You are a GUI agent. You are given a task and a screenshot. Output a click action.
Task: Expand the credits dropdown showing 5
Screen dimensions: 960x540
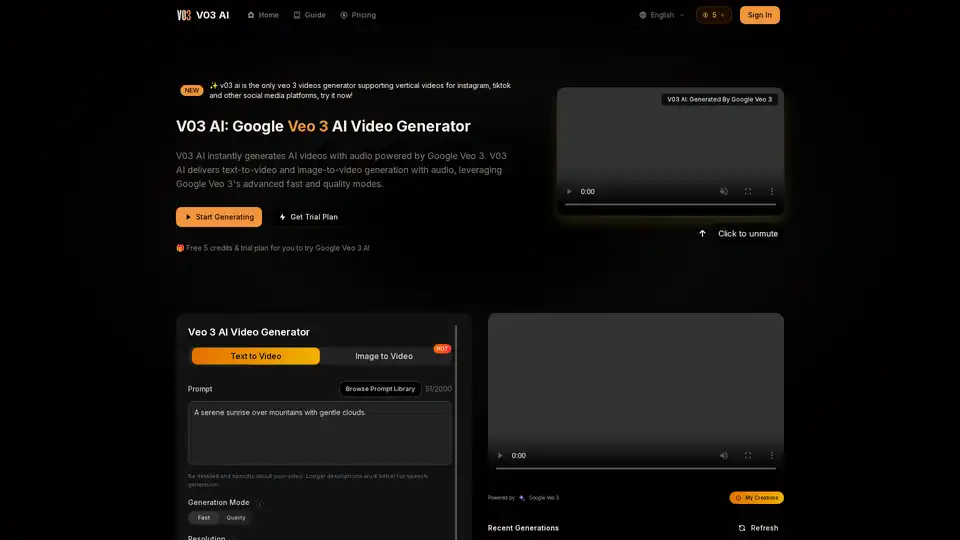(x=714, y=15)
